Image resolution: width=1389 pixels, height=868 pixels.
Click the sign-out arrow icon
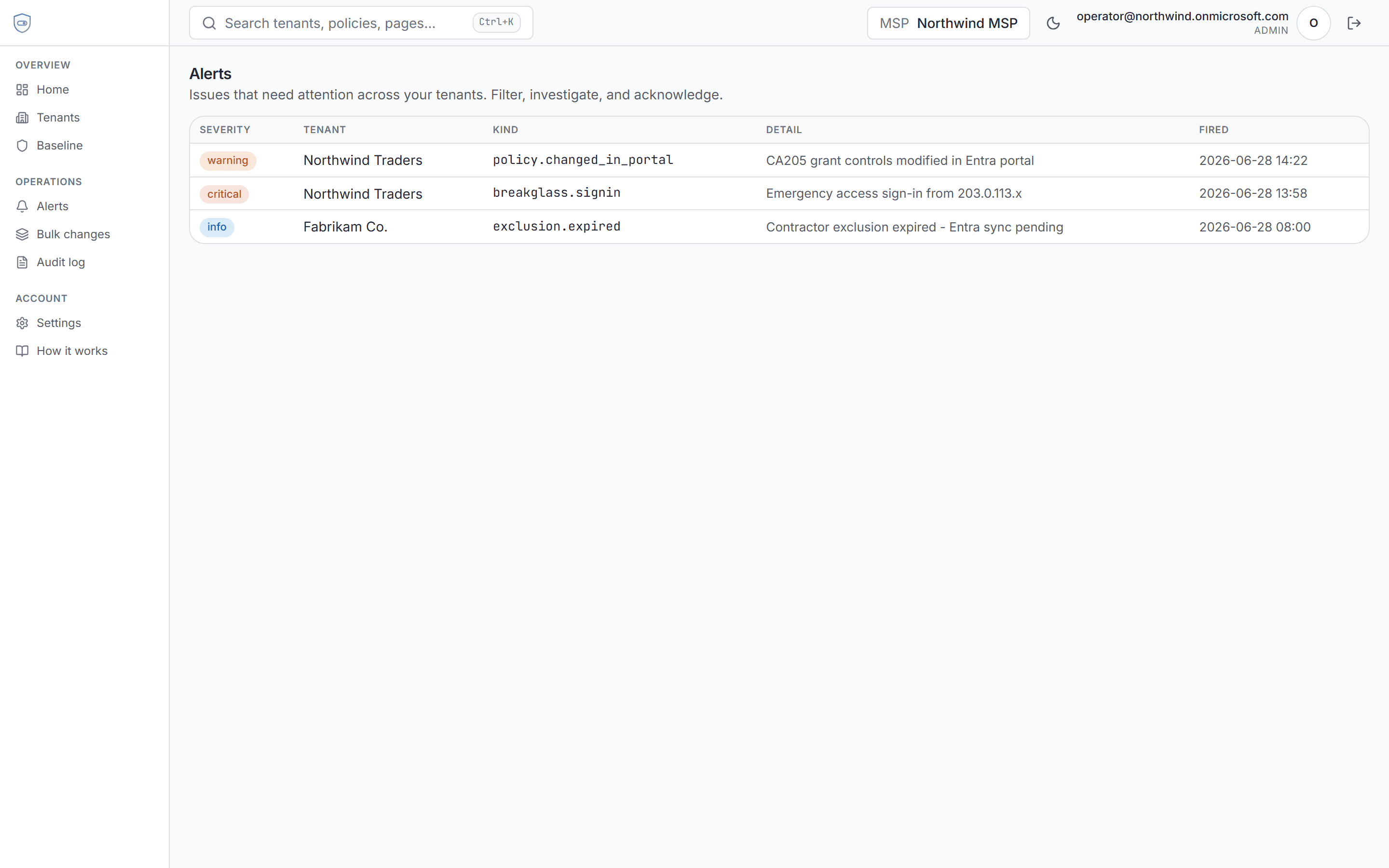pyautogui.click(x=1354, y=23)
